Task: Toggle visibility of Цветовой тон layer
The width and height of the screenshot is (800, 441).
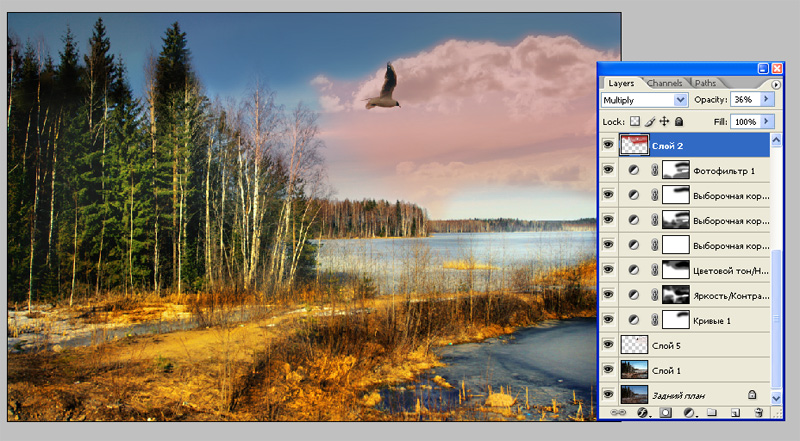Action: [608, 270]
